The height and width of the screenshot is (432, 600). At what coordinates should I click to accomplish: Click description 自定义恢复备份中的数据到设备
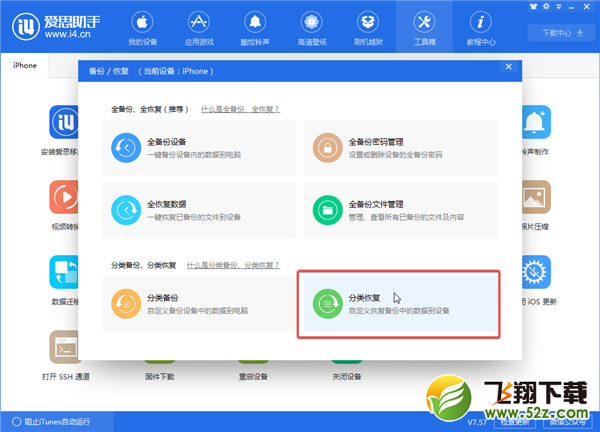[x=399, y=311]
